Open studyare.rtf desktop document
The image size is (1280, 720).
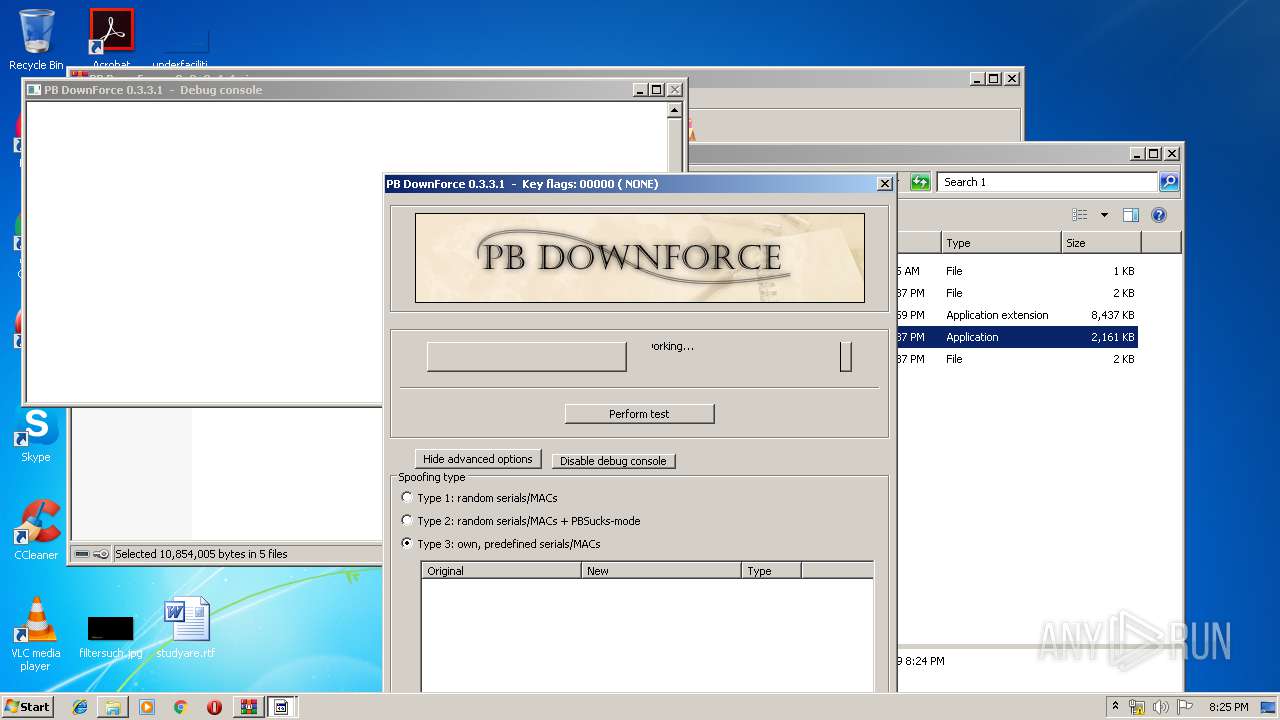(186, 628)
